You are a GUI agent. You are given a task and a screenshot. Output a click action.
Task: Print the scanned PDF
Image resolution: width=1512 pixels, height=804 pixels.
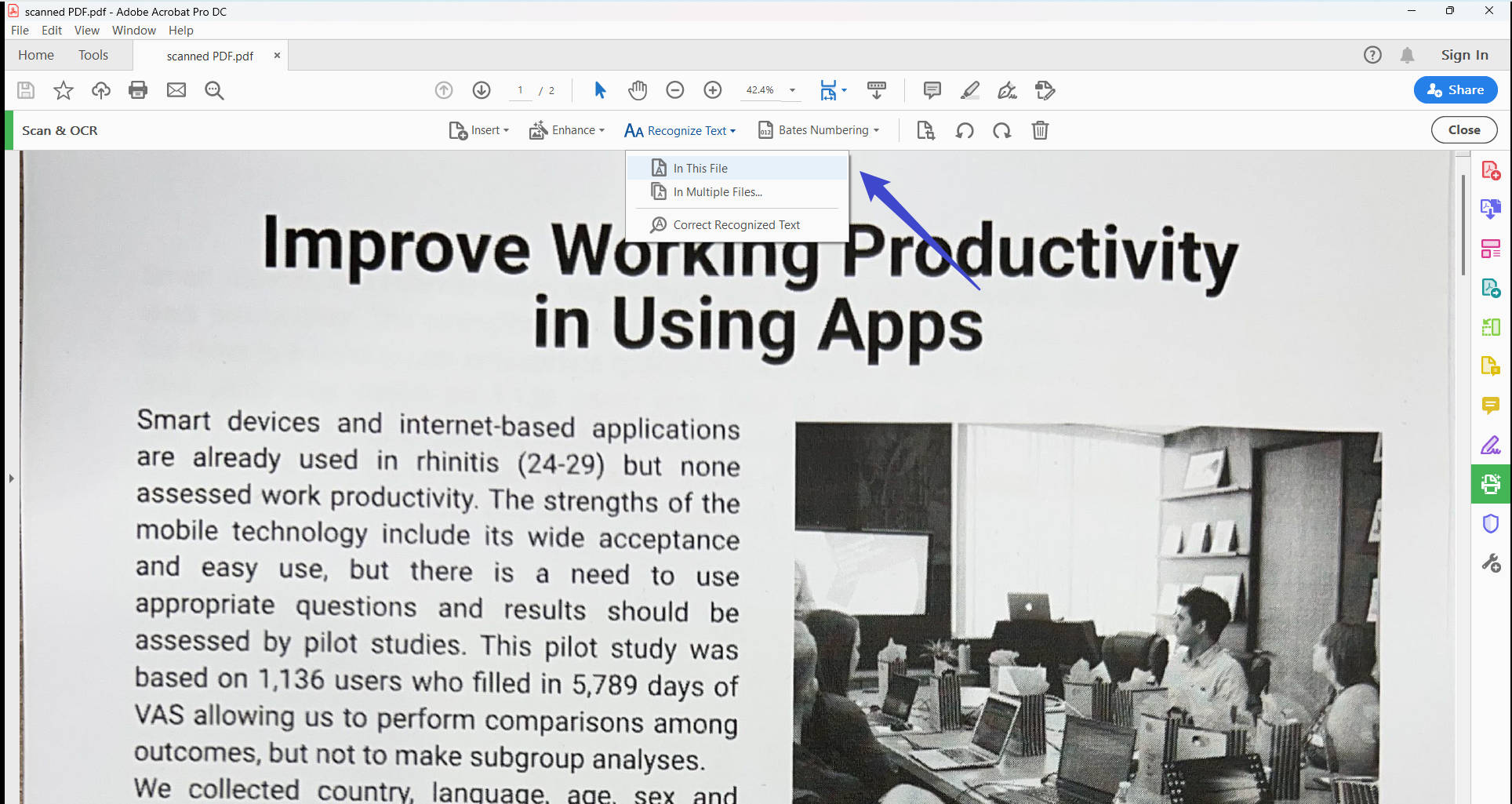pos(138,89)
